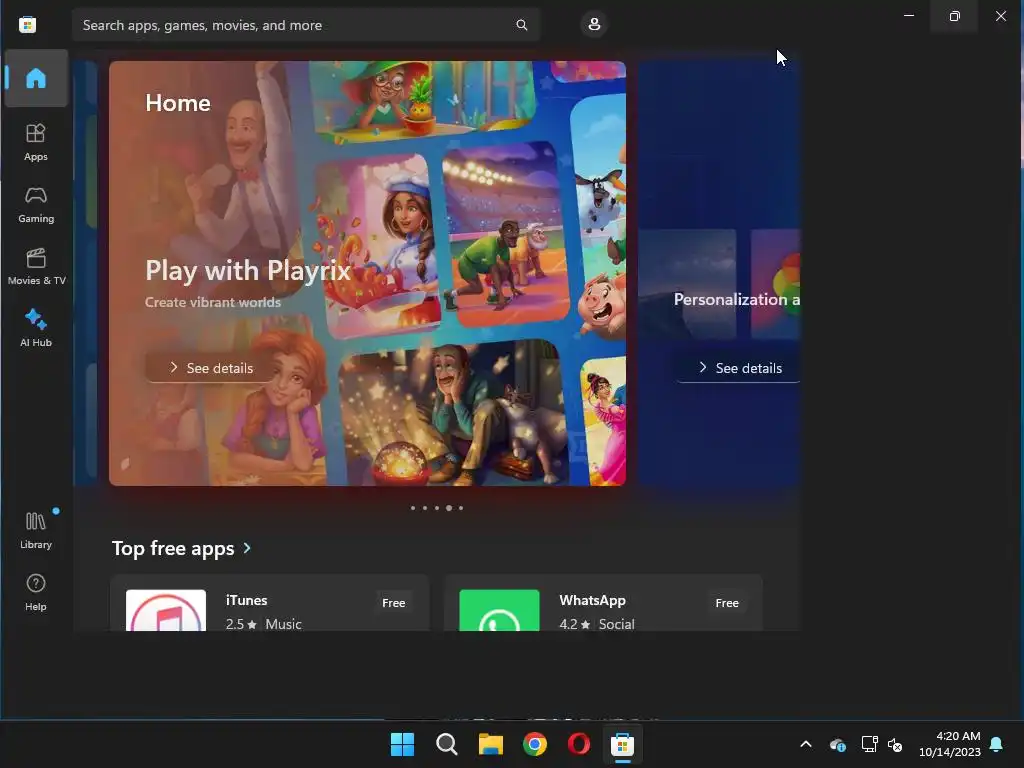Click the search magnifier icon
The width and height of the screenshot is (1024, 768).
[x=521, y=25]
